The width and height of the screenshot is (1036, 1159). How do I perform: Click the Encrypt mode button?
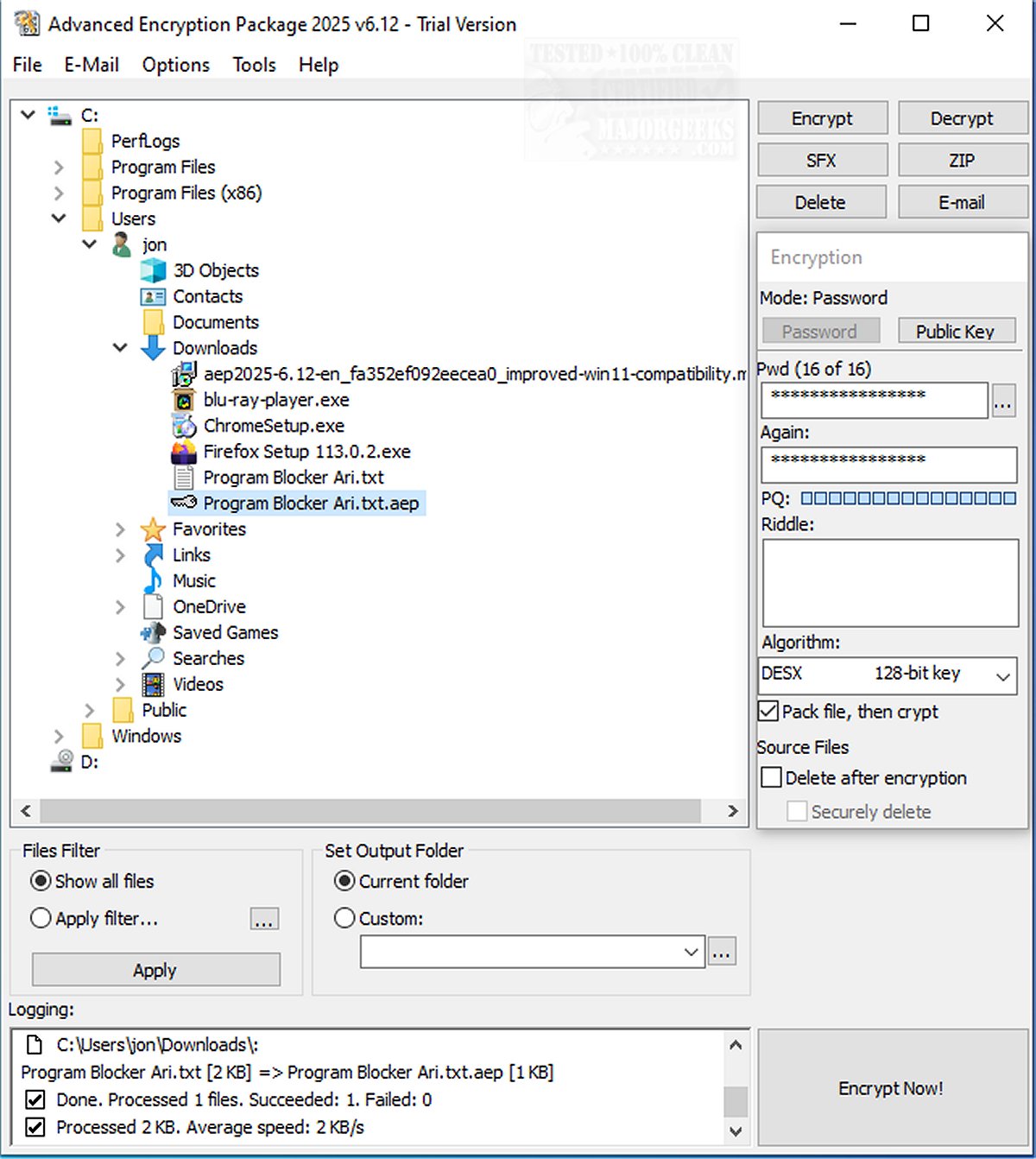[822, 118]
